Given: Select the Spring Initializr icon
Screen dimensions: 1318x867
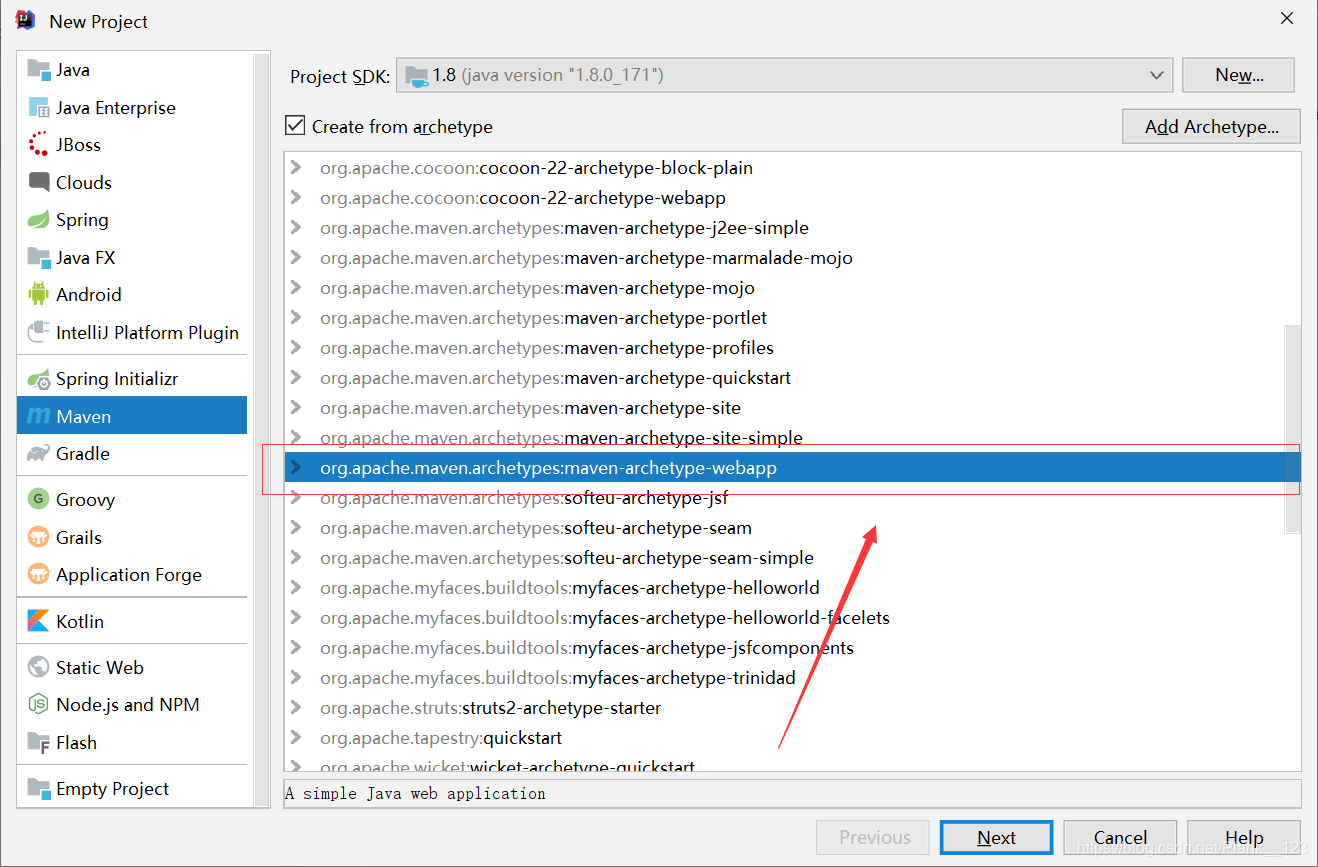Looking at the screenshot, I should [x=39, y=379].
